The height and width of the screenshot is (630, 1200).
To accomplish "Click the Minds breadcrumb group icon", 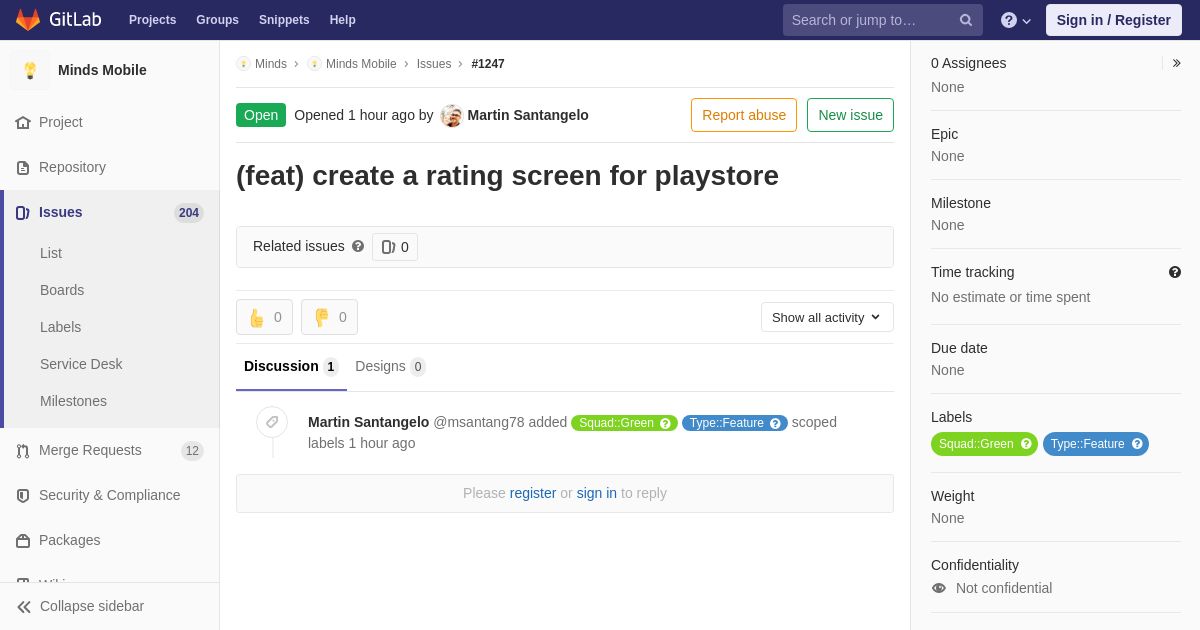I will tap(243, 64).
